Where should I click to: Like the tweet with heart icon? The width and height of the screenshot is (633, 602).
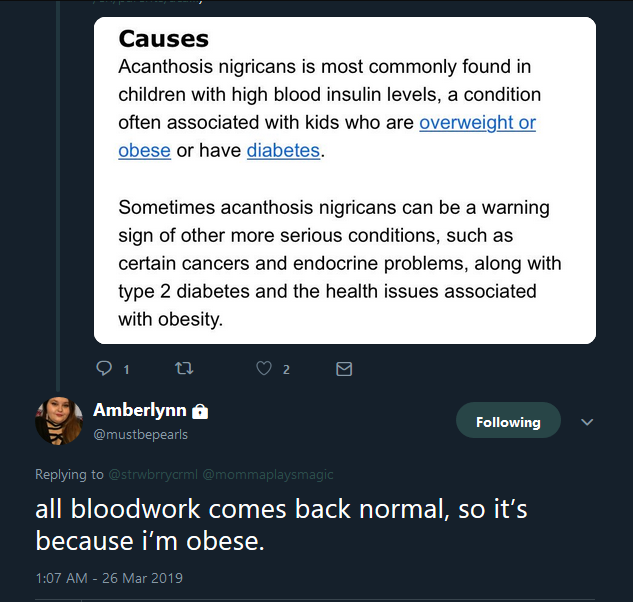(264, 368)
